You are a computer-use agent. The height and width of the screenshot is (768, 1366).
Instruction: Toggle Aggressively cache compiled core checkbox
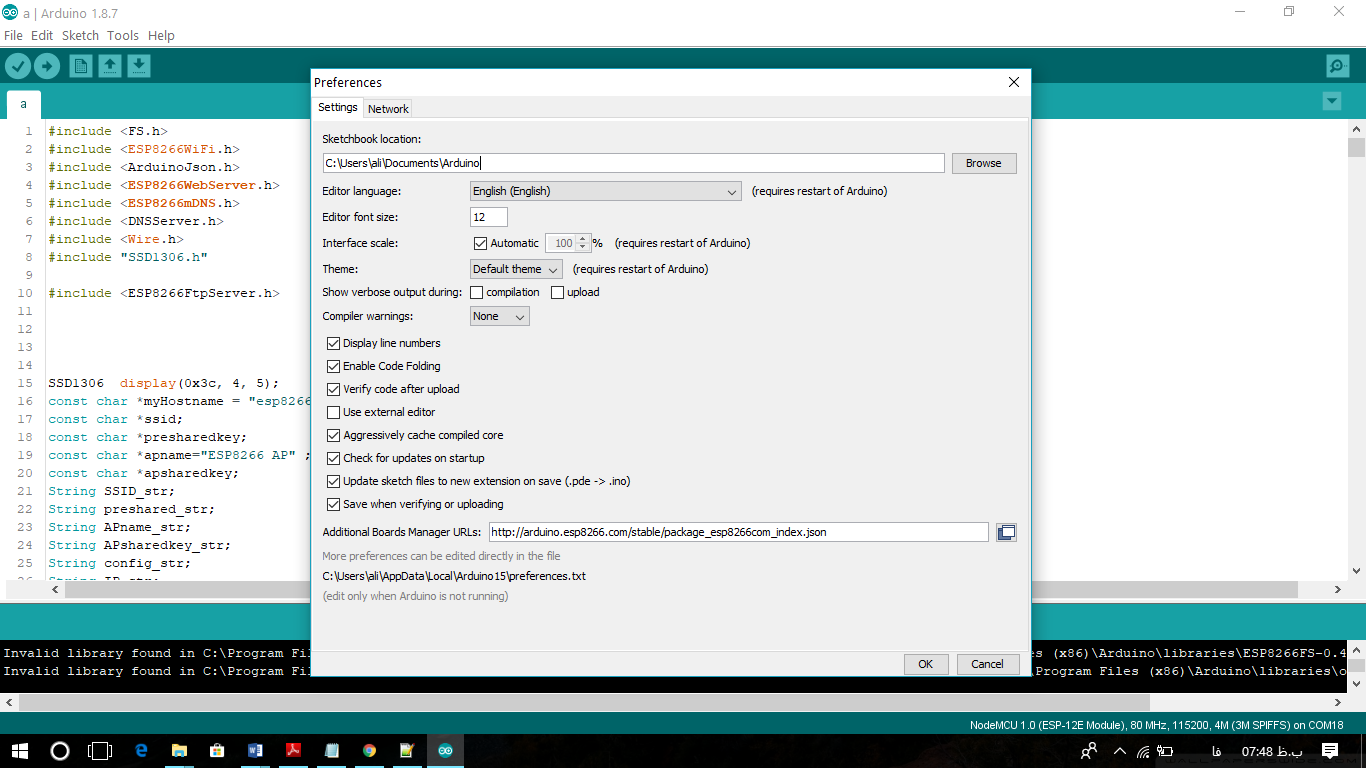pos(334,435)
